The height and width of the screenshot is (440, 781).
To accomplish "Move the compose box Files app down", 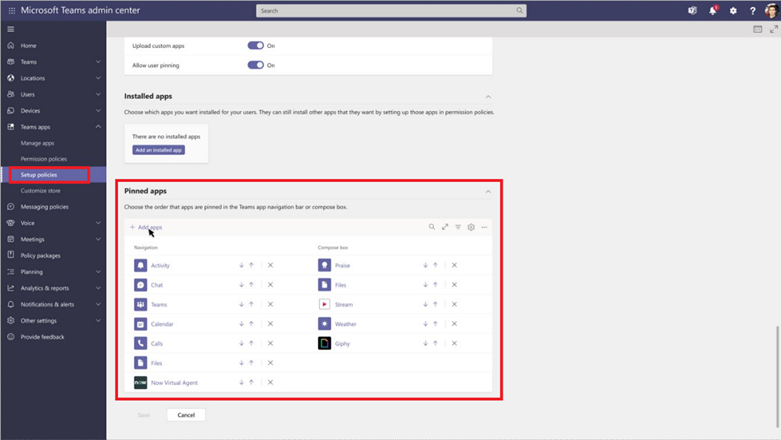I will [x=425, y=285].
